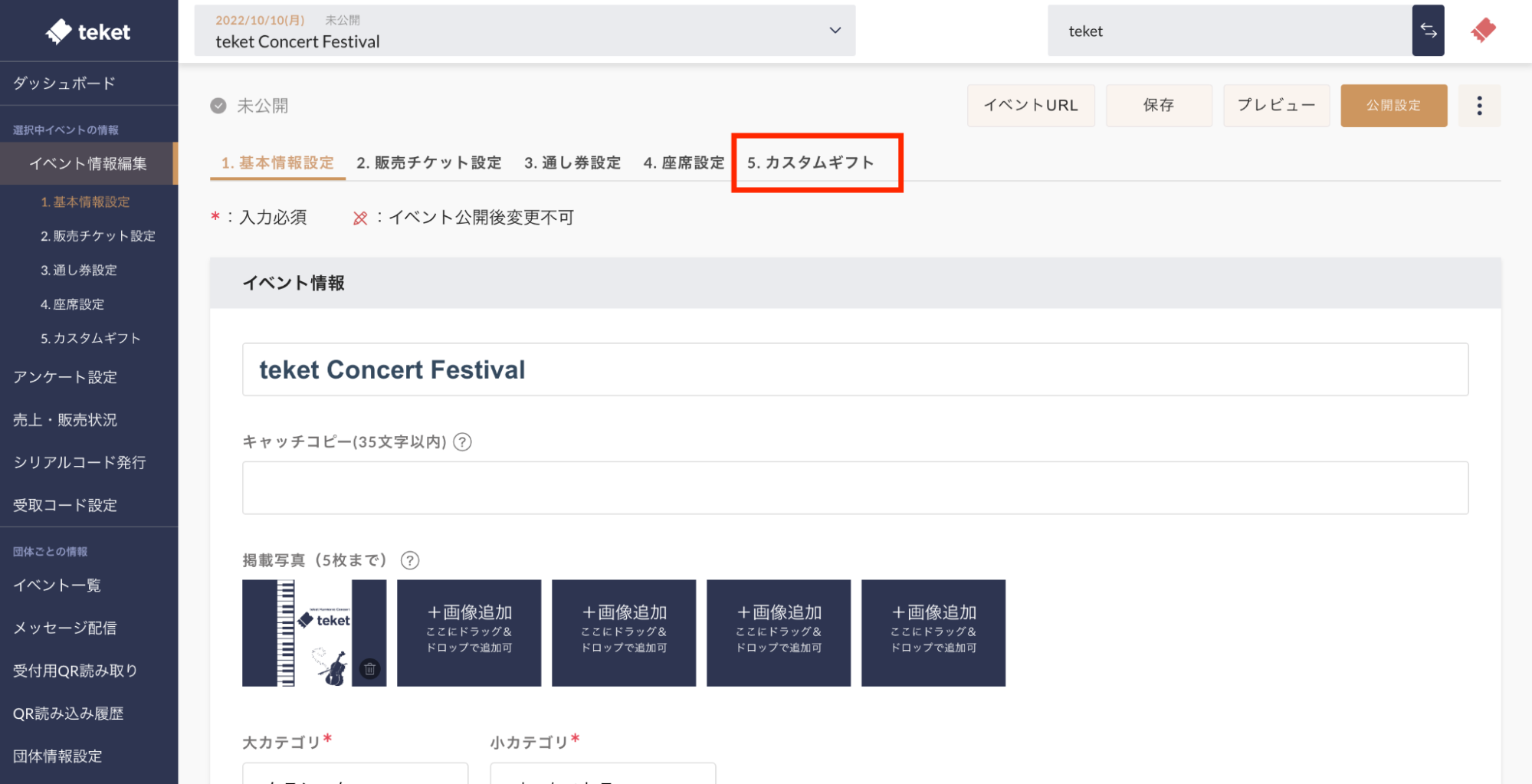Click the orange 公開設定 button
Viewport: 1532px width, 784px height.
click(1393, 106)
